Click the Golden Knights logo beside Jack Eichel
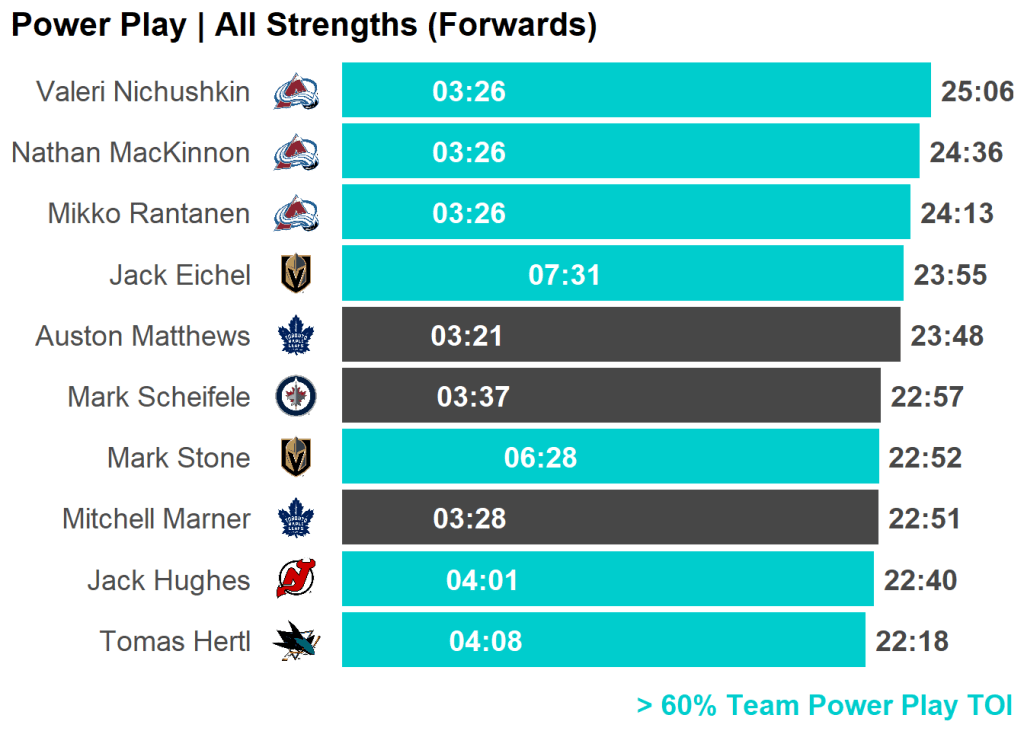 click(296, 275)
